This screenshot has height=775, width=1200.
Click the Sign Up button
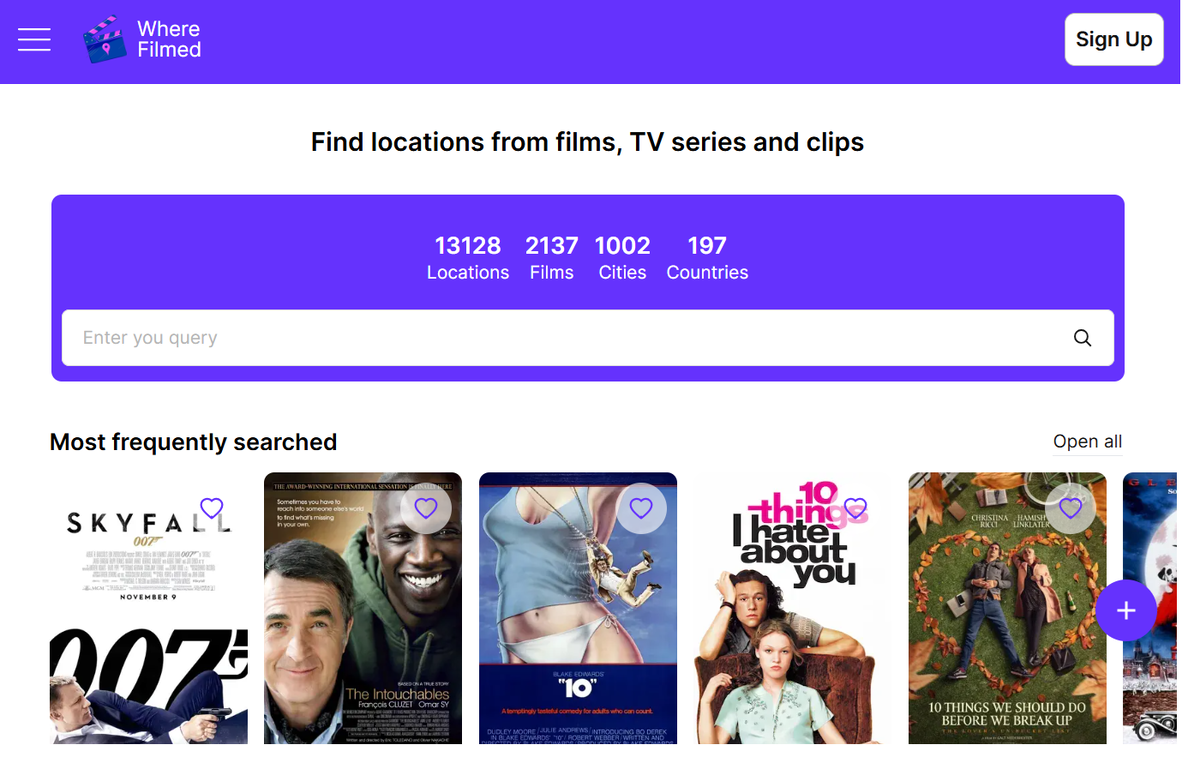tap(1114, 39)
